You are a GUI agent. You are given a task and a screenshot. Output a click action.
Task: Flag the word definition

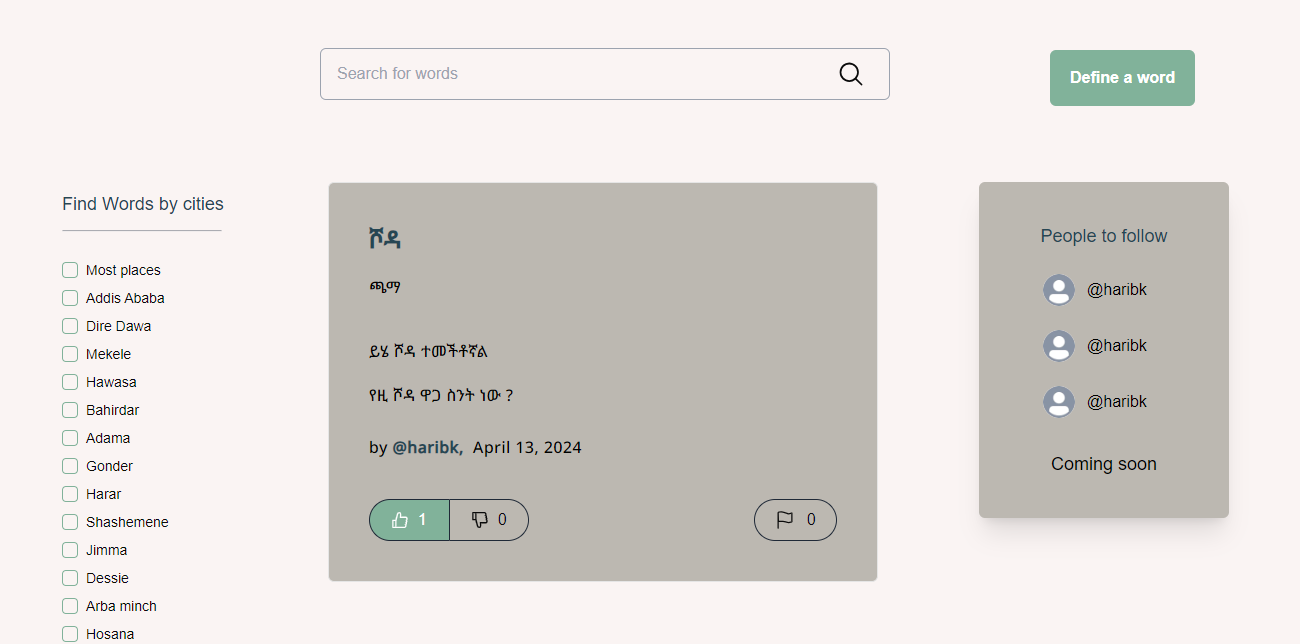click(795, 520)
